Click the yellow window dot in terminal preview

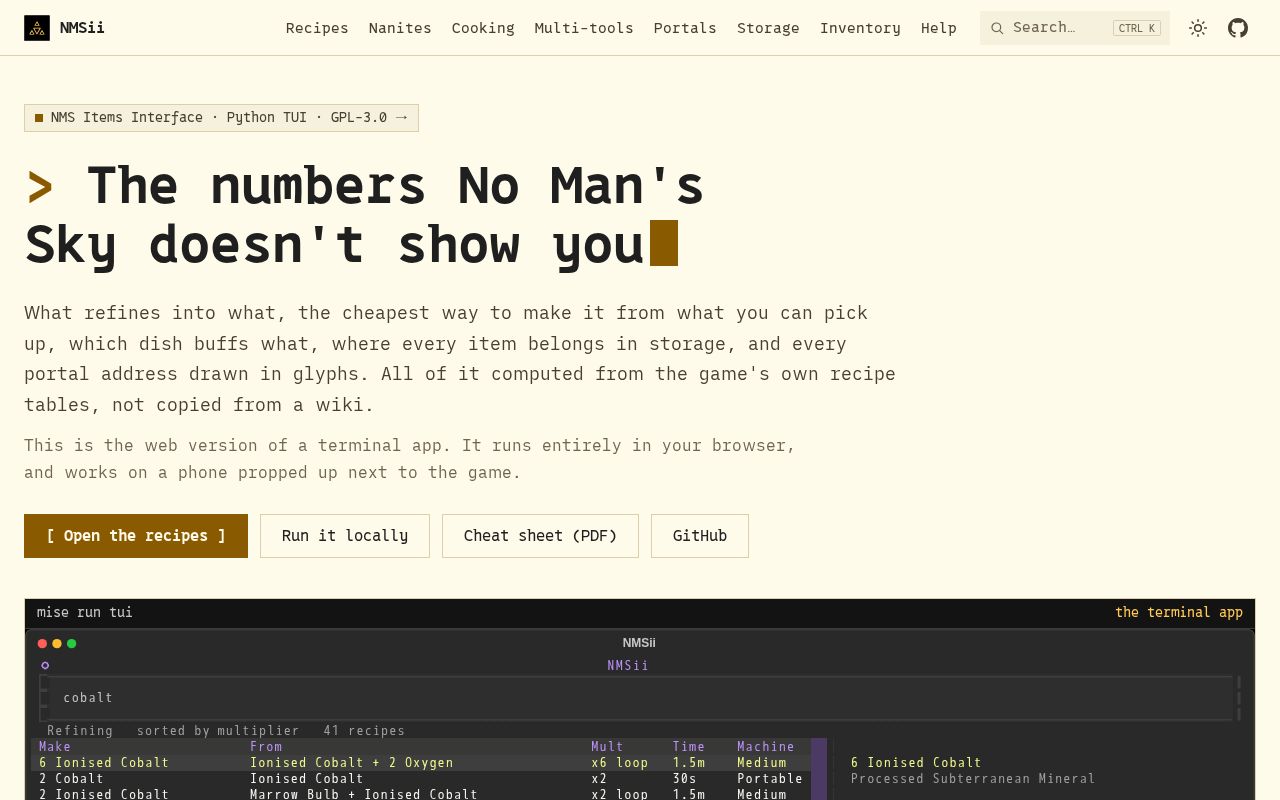(x=57, y=644)
